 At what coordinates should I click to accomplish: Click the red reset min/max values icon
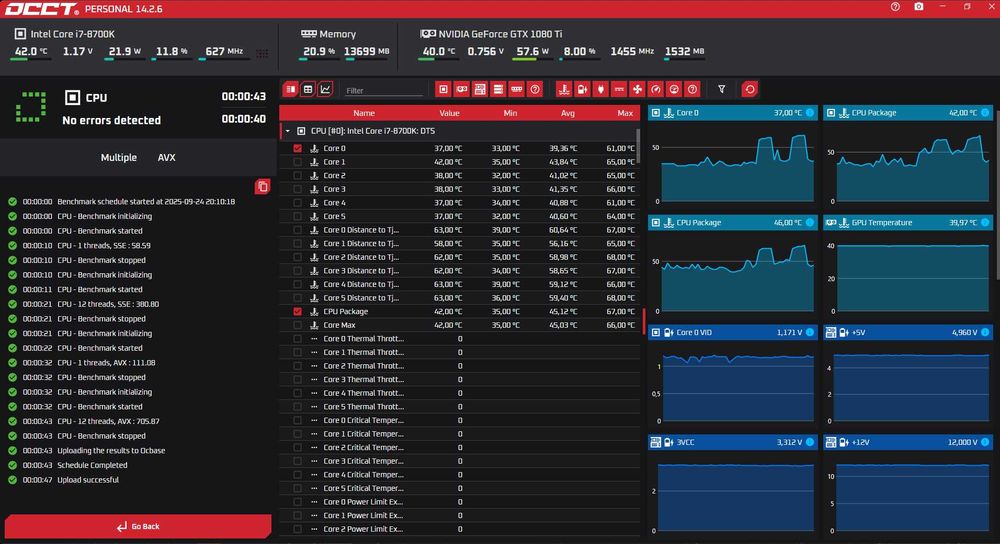[749, 90]
